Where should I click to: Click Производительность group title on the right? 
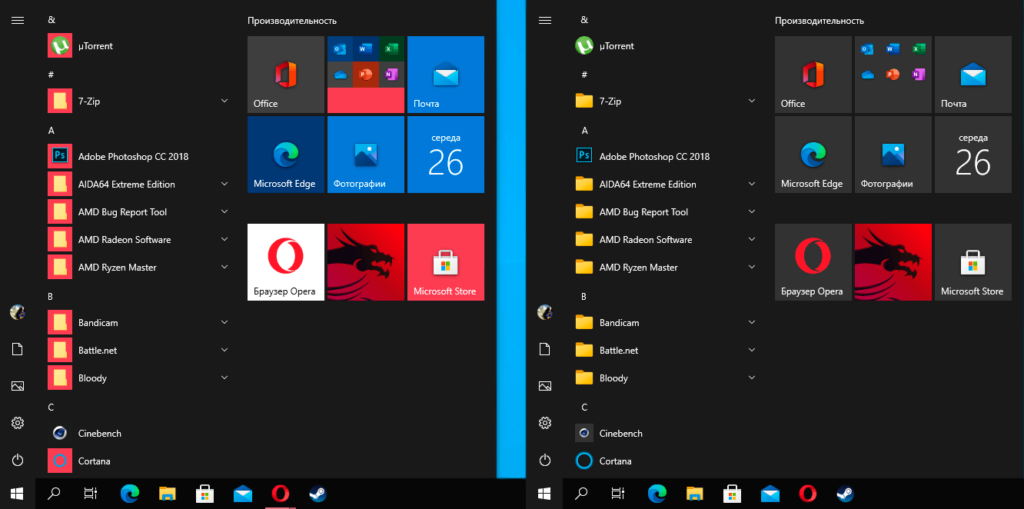point(820,21)
